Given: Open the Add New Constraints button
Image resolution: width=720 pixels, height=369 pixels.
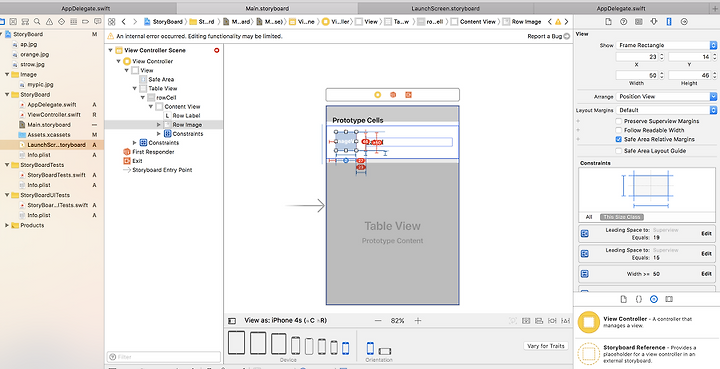Looking at the screenshot, I should [552, 321].
